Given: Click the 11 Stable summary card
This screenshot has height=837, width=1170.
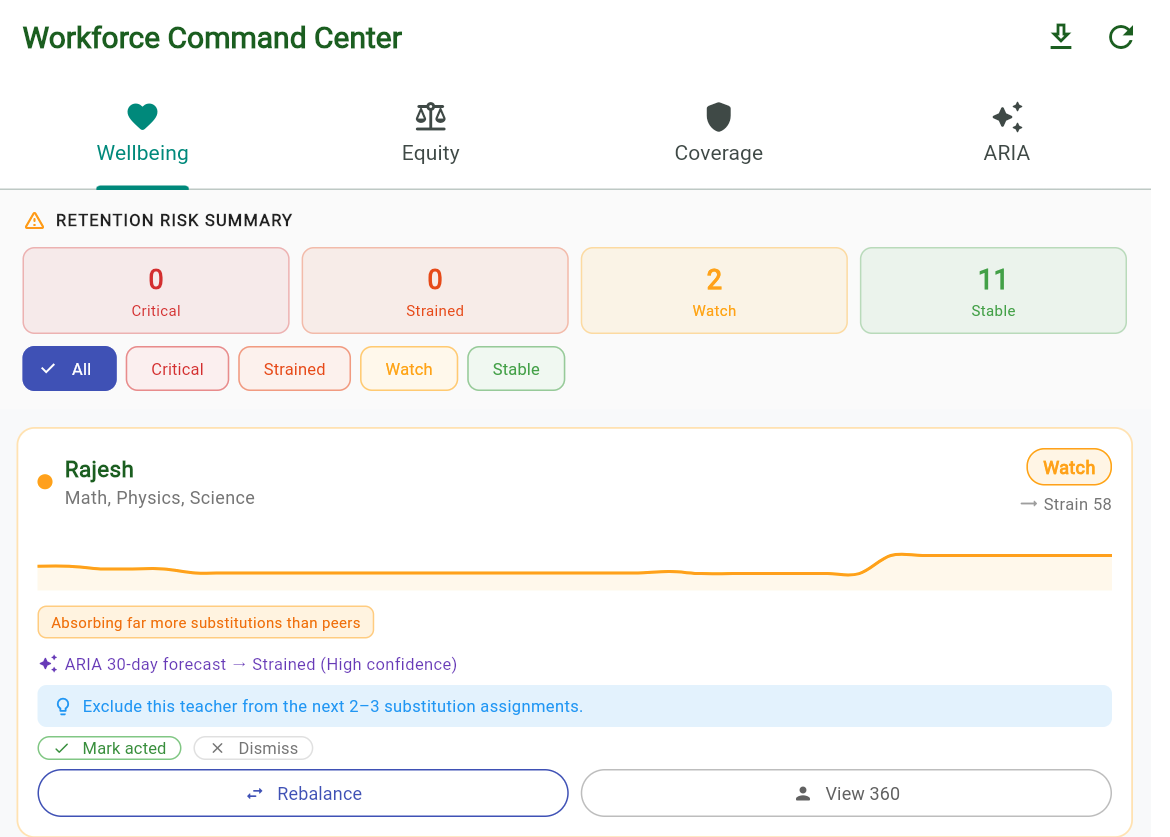Looking at the screenshot, I should pos(993,290).
